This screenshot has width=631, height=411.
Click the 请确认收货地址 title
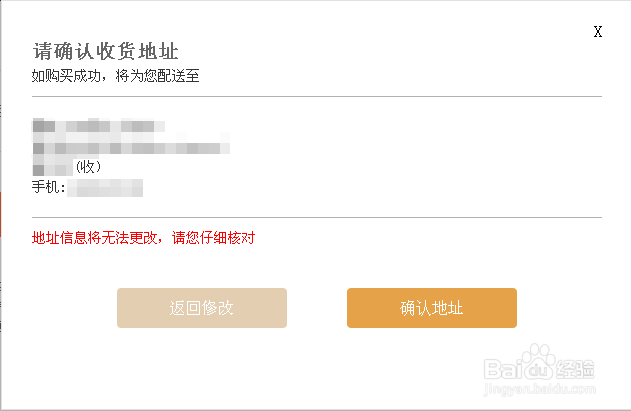(106, 51)
